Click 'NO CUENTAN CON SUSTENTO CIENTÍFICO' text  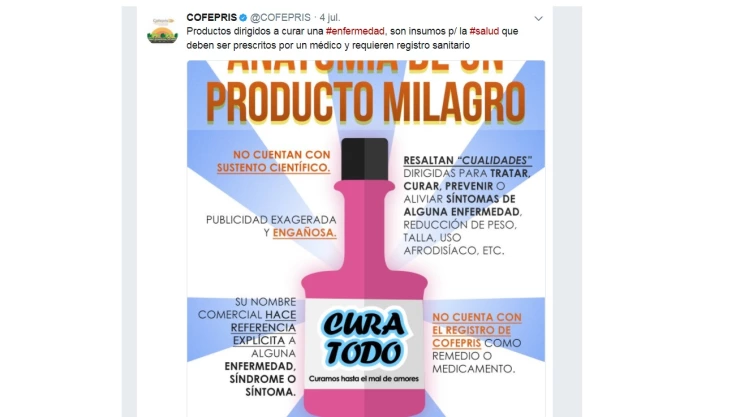(x=273, y=161)
